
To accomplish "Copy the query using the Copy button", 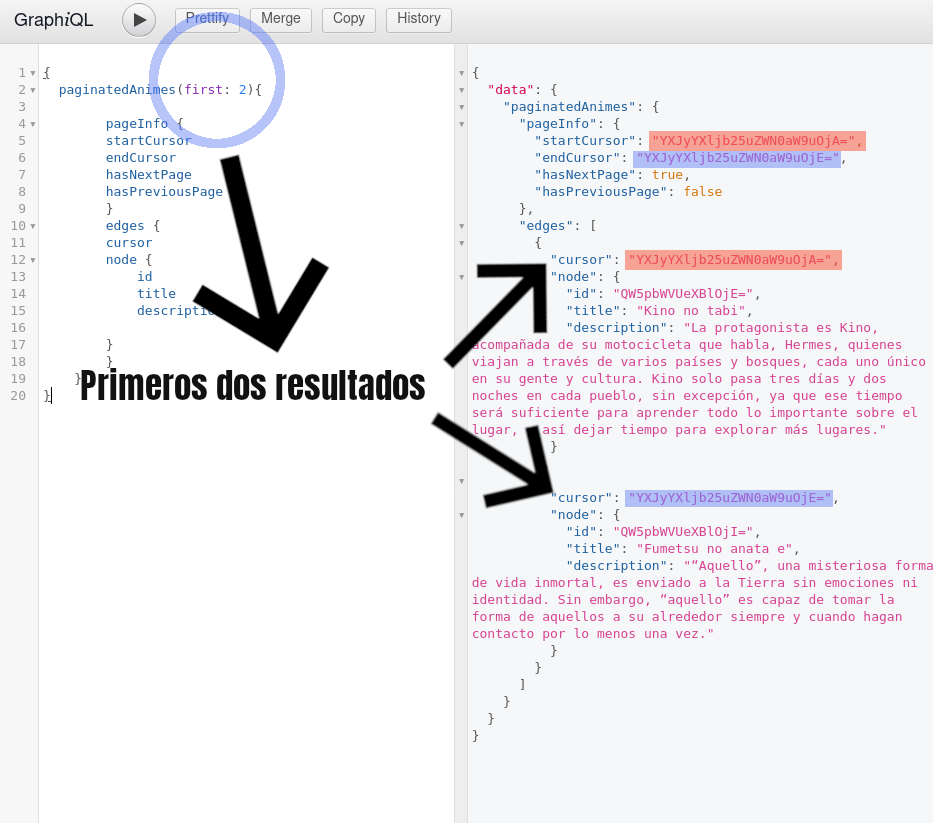I will (348, 19).
